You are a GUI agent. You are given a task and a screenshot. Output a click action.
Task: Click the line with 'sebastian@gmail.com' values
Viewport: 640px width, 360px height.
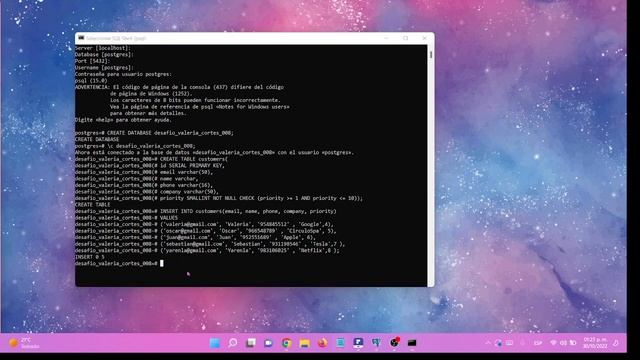coord(210,244)
